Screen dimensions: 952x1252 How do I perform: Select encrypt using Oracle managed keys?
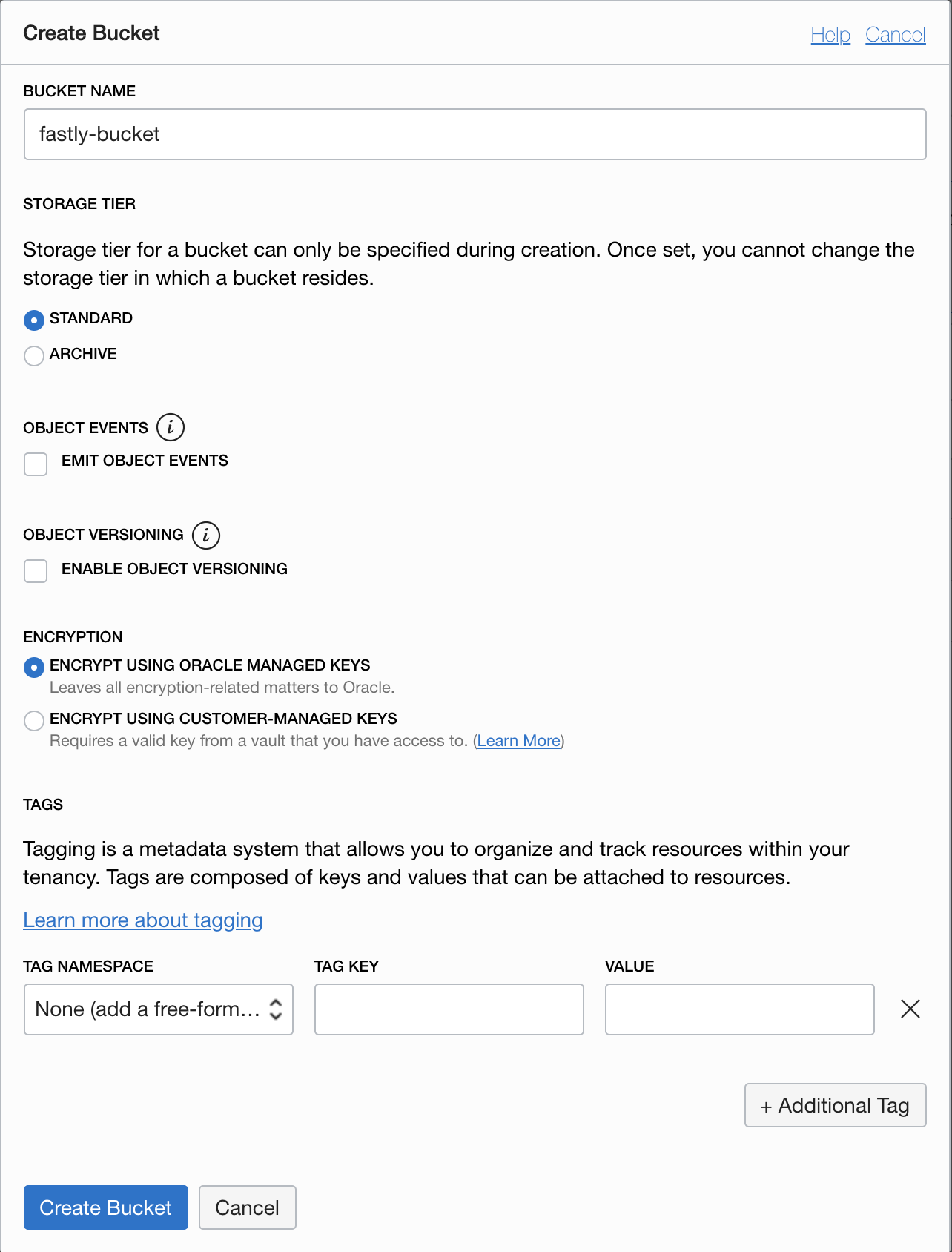point(33,668)
